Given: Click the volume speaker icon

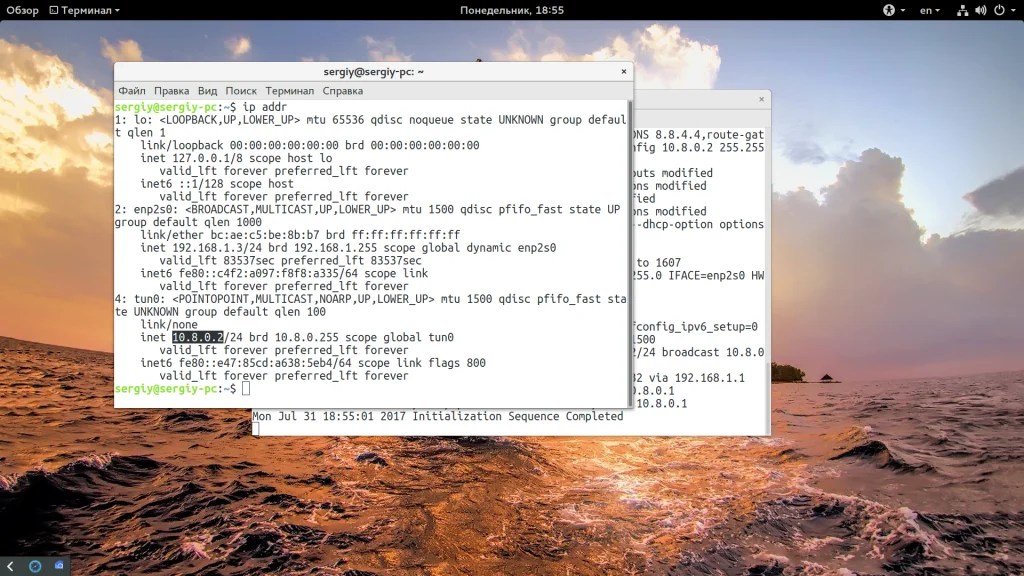Looking at the screenshot, I should [x=980, y=10].
